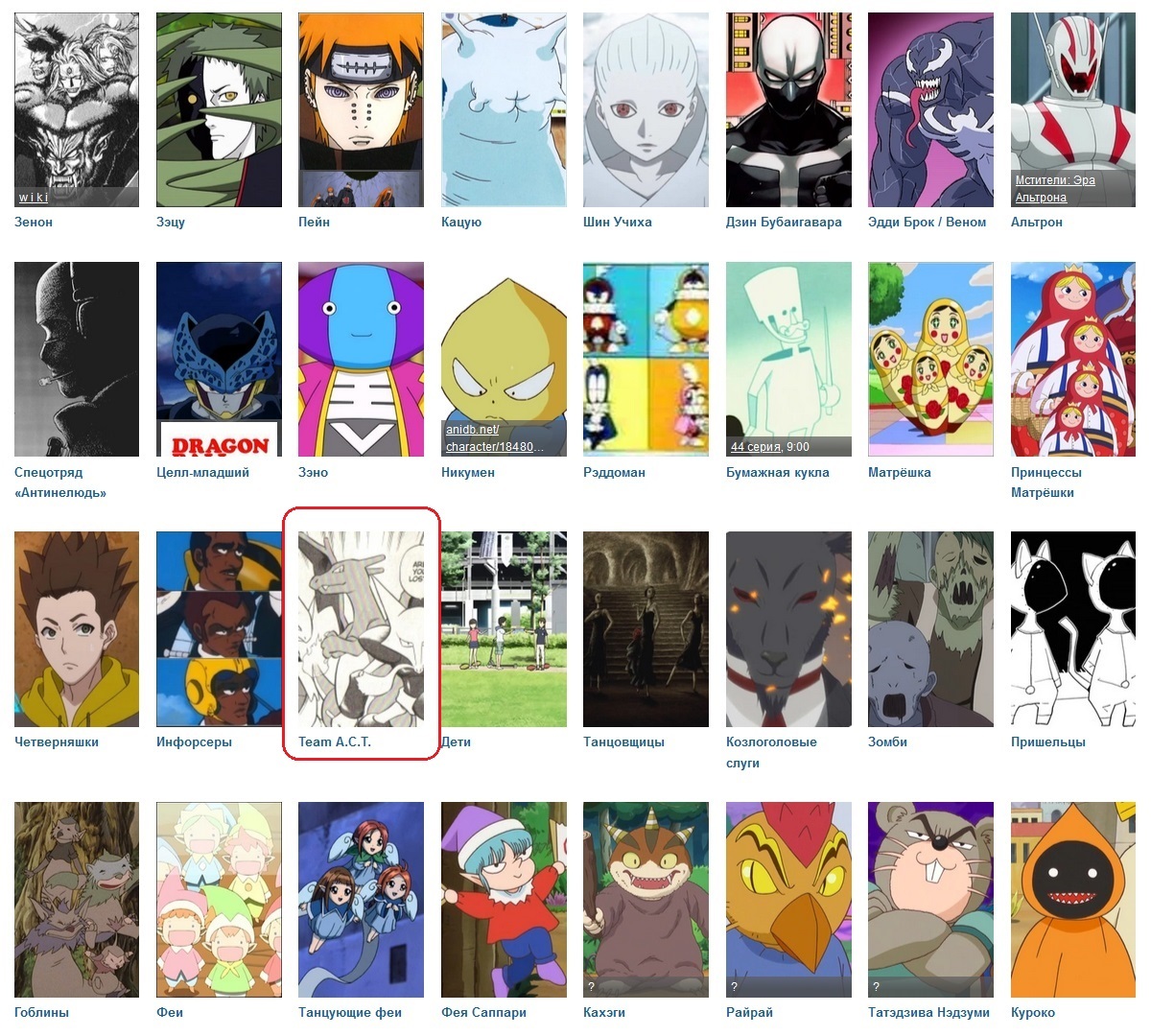Select the Четверняшки name link

(x=57, y=742)
